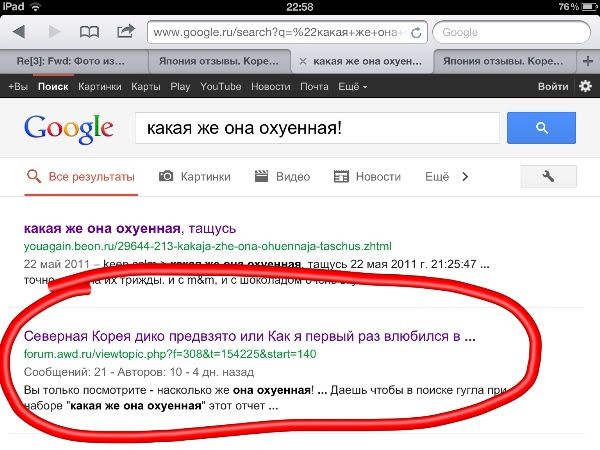Click the Войти sign-in button
The width and height of the screenshot is (600, 450).
tap(553, 87)
